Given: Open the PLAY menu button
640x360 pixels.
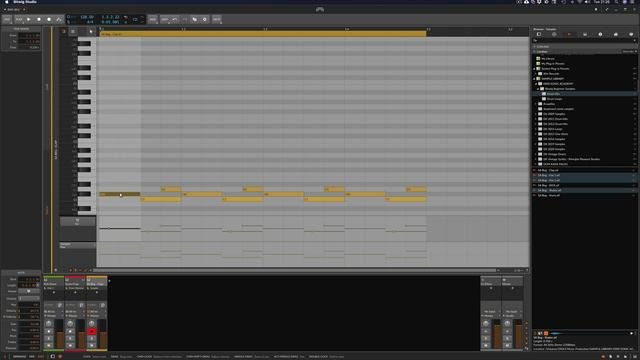Looking at the screenshot, I should click(19, 19).
